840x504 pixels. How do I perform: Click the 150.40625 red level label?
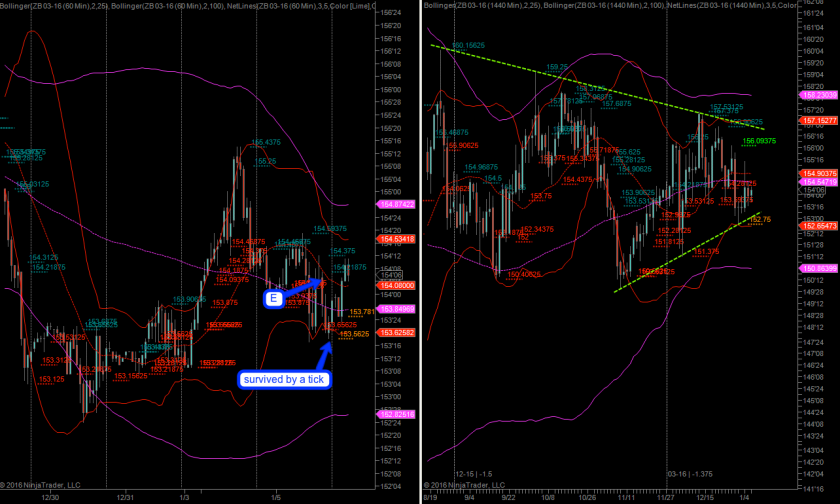(524, 274)
